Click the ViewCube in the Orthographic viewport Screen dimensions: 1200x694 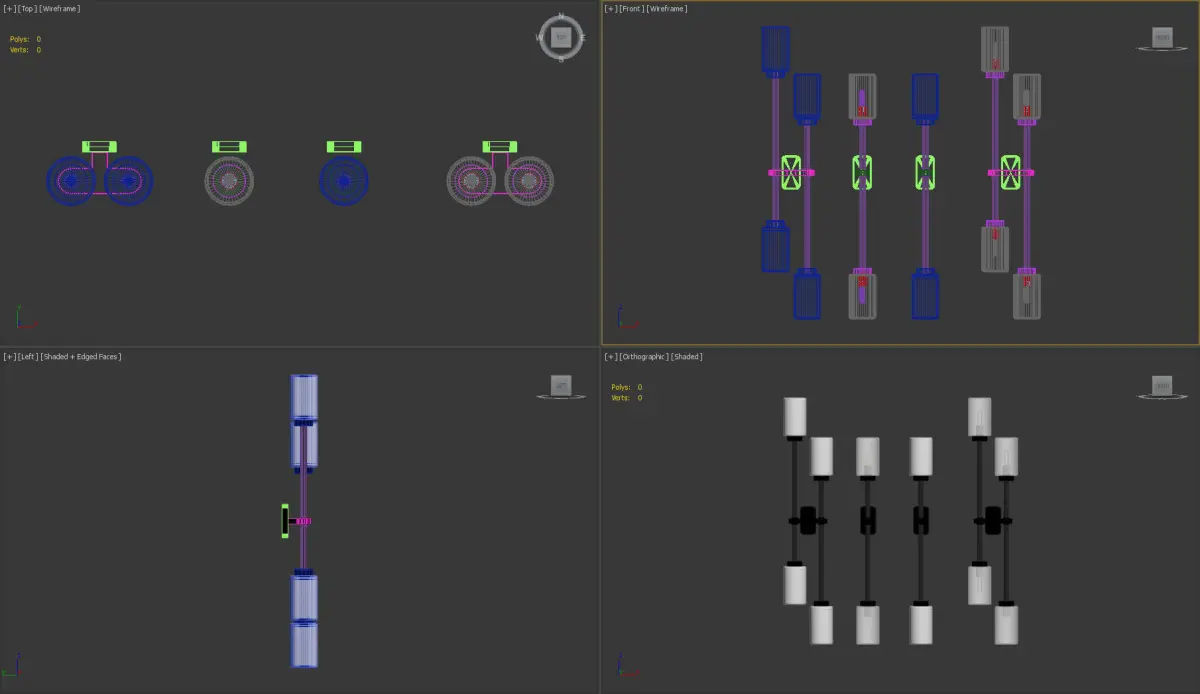point(1162,385)
